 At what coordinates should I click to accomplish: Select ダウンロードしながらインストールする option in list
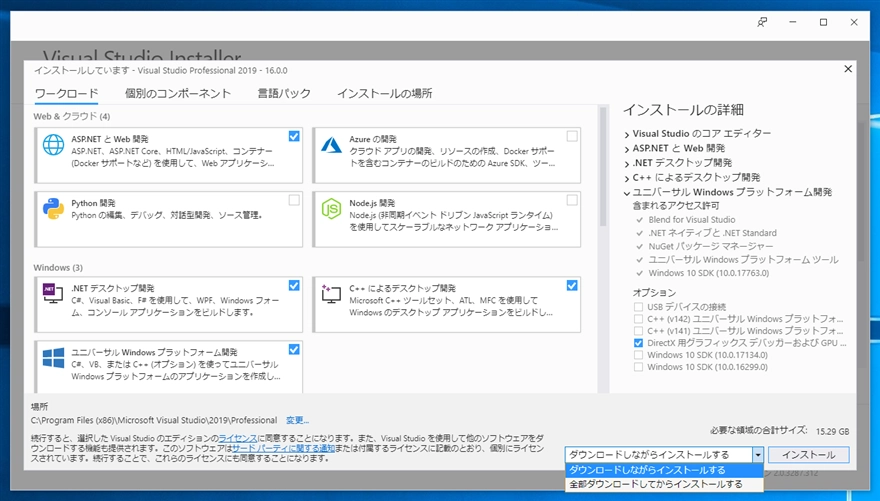click(x=664, y=470)
